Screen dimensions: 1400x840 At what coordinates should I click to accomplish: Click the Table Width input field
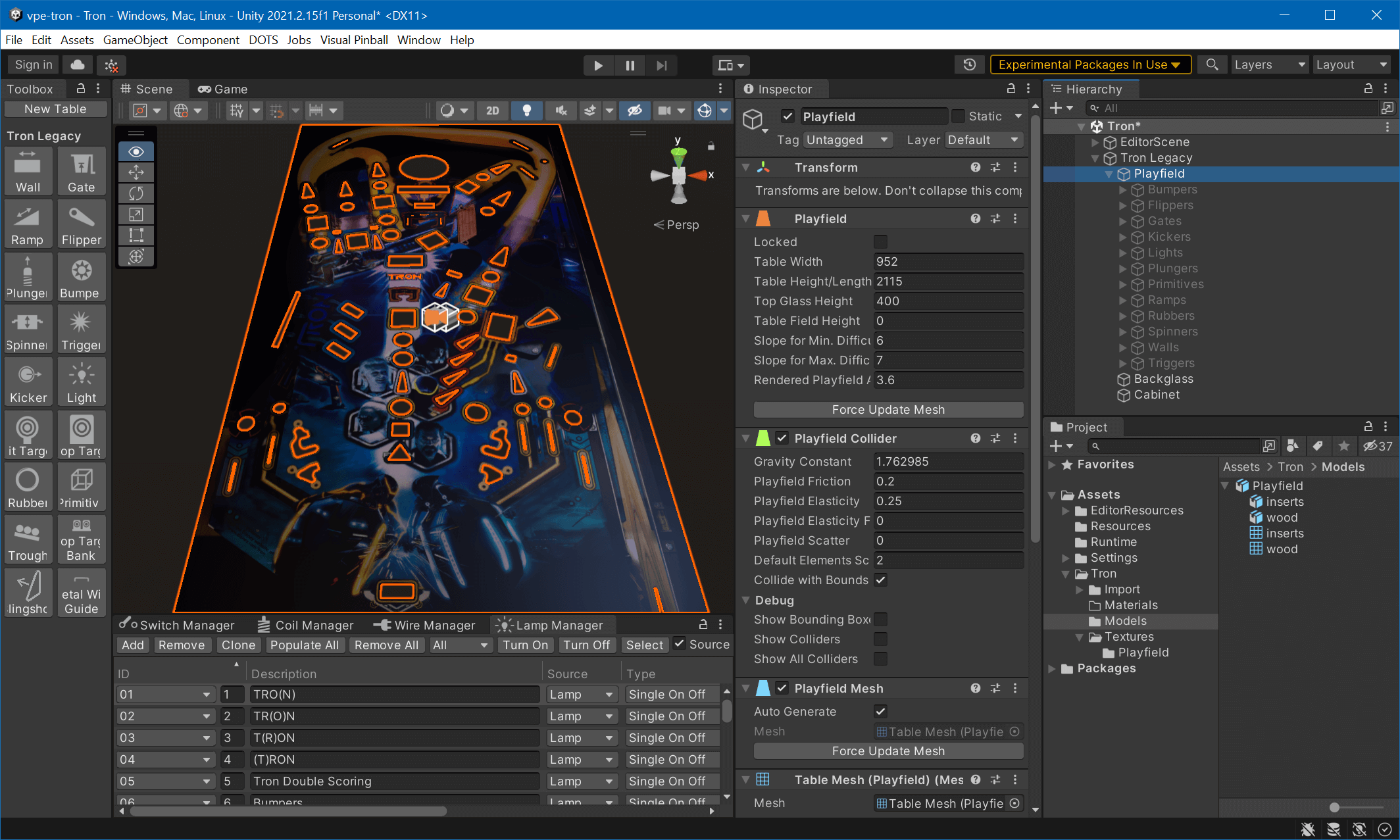[x=949, y=262]
